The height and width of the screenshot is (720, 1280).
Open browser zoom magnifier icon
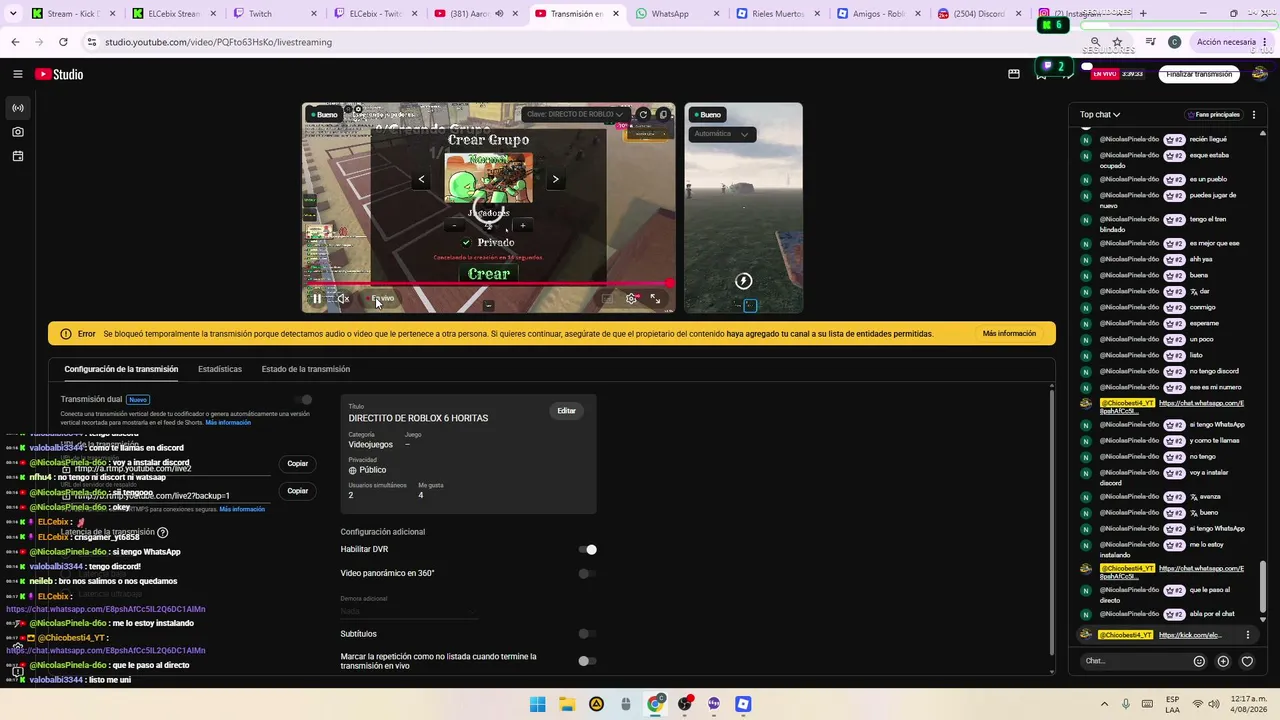[x=1095, y=42]
